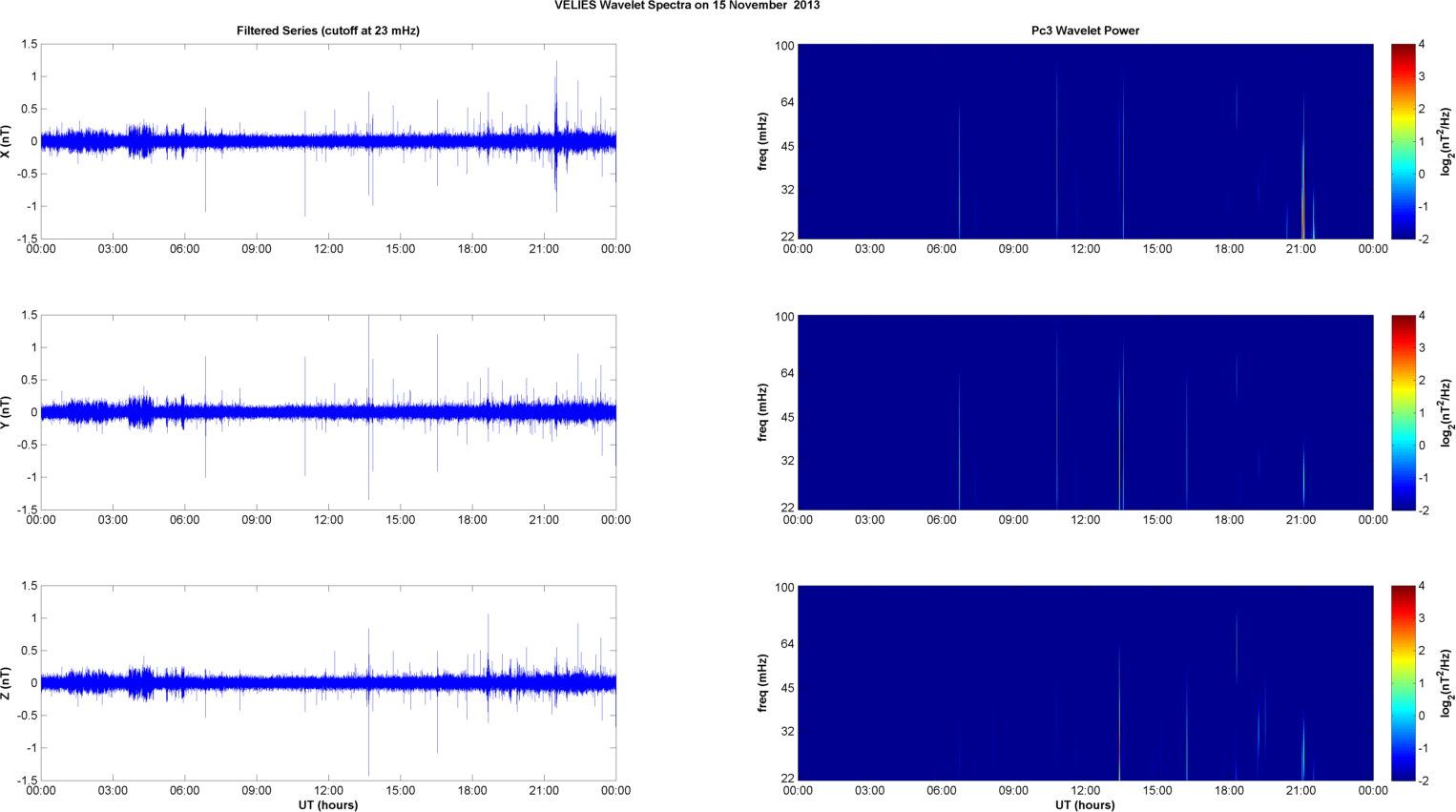Image resolution: width=1456 pixels, height=812 pixels.
Task: Click the middle colorbar's 'log2(nT²/Hz)' label
Action: point(1447,412)
